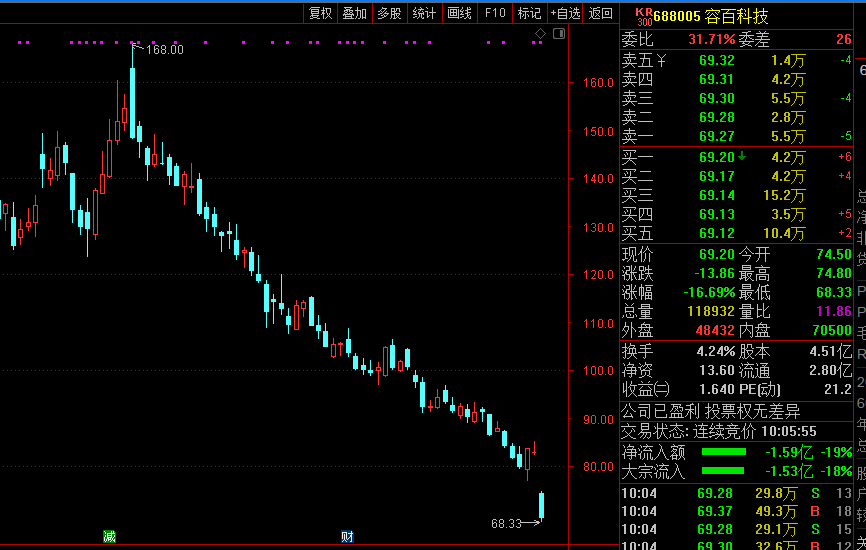866x550 pixels.
Task: Click the ¥ icon beside 卖五
Action: tap(661, 61)
